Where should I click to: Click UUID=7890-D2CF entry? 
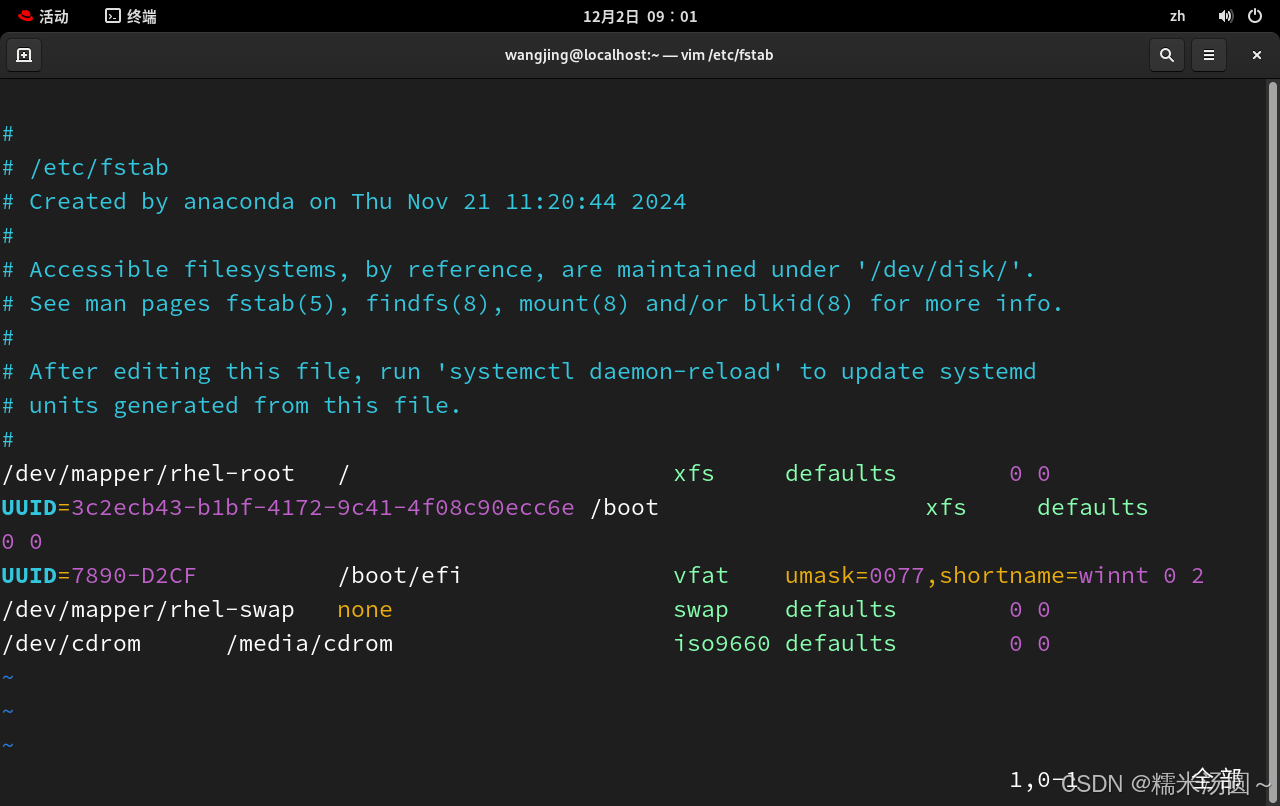tap(99, 575)
